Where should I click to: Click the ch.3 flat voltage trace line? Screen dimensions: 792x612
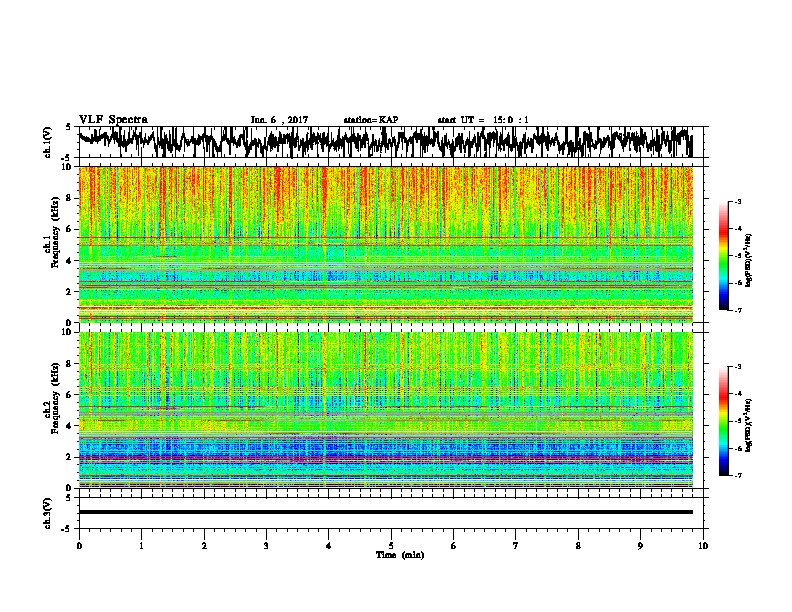[x=386, y=512]
